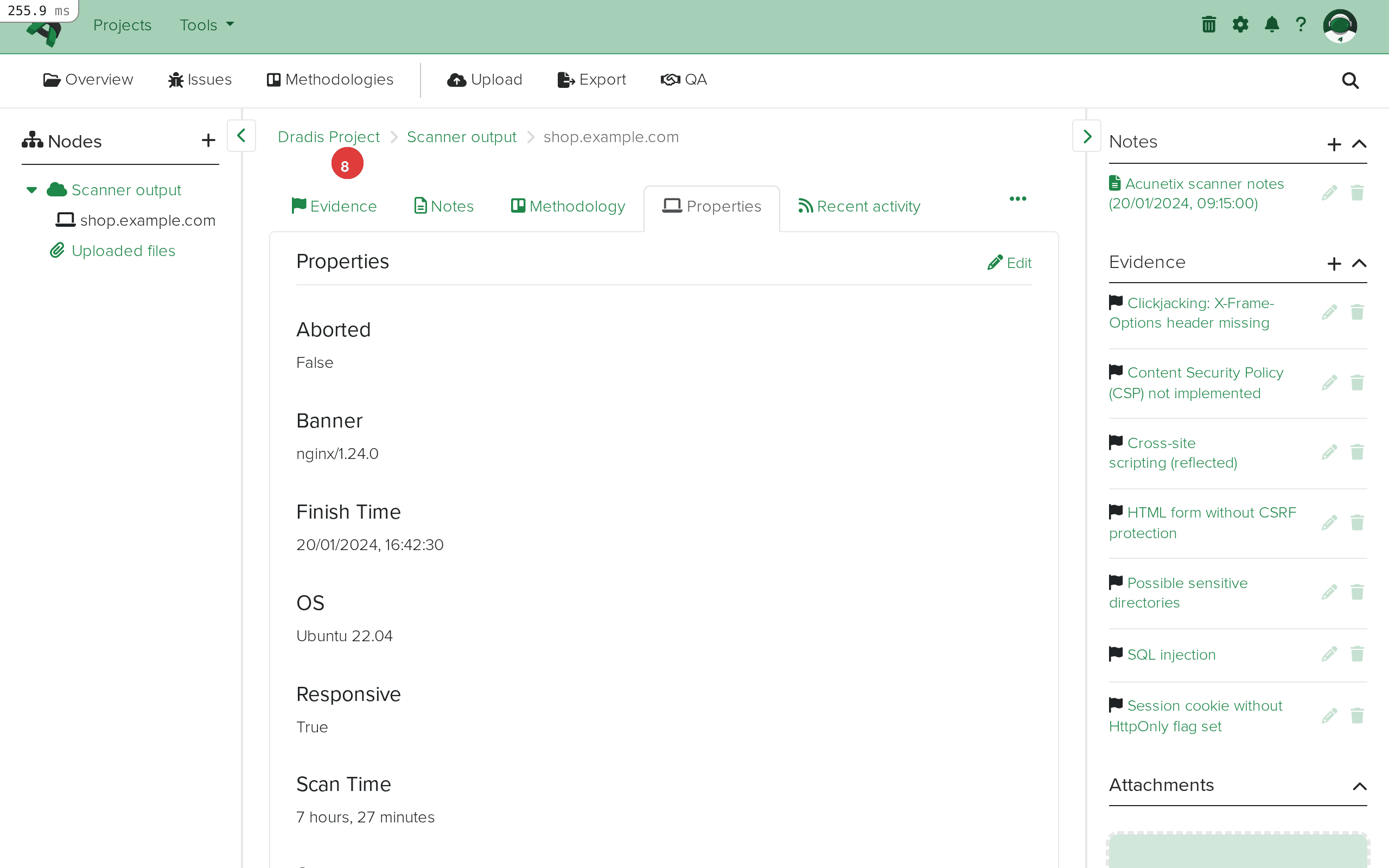Edit Possible sensitive directories evidence

click(1329, 592)
